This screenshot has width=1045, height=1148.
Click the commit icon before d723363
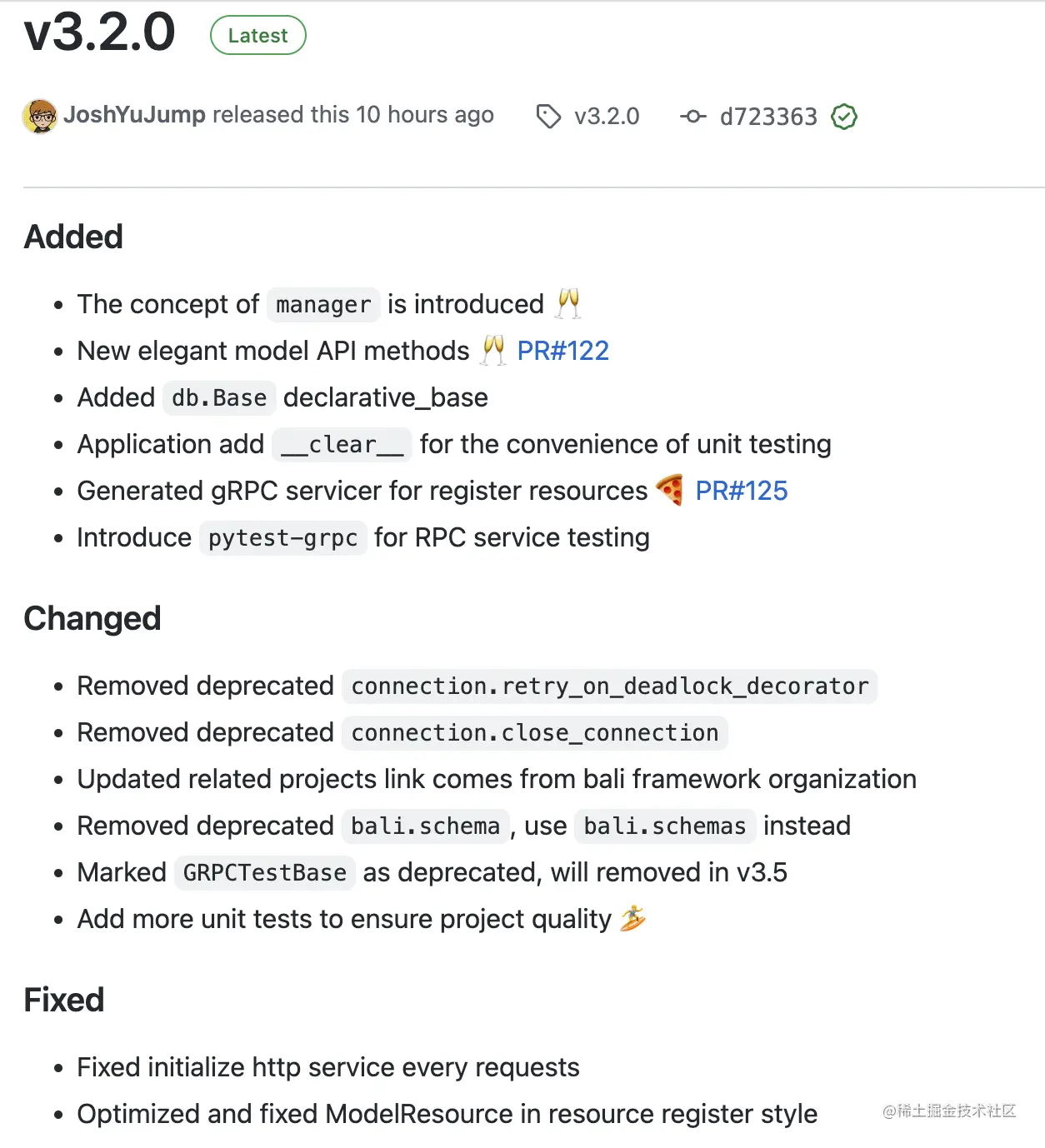coord(693,117)
